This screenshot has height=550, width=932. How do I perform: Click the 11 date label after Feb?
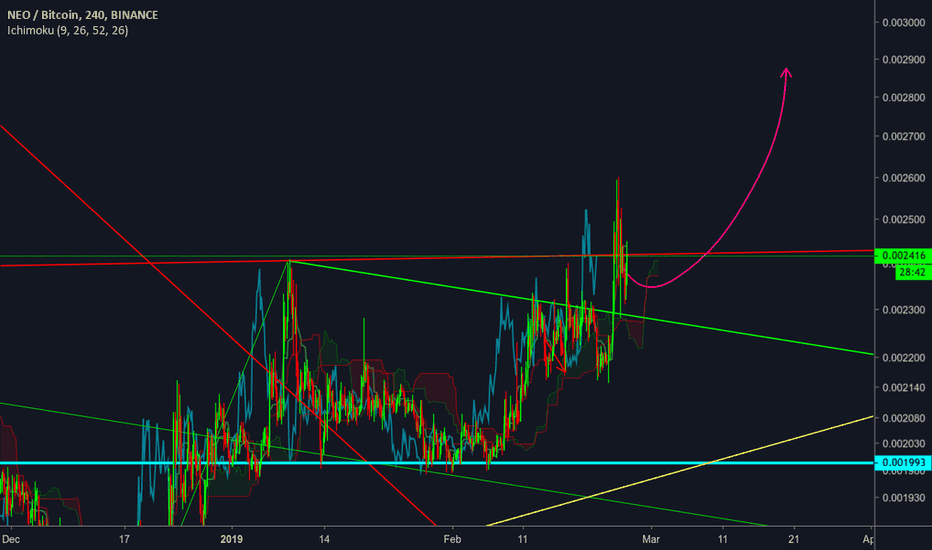(522, 539)
